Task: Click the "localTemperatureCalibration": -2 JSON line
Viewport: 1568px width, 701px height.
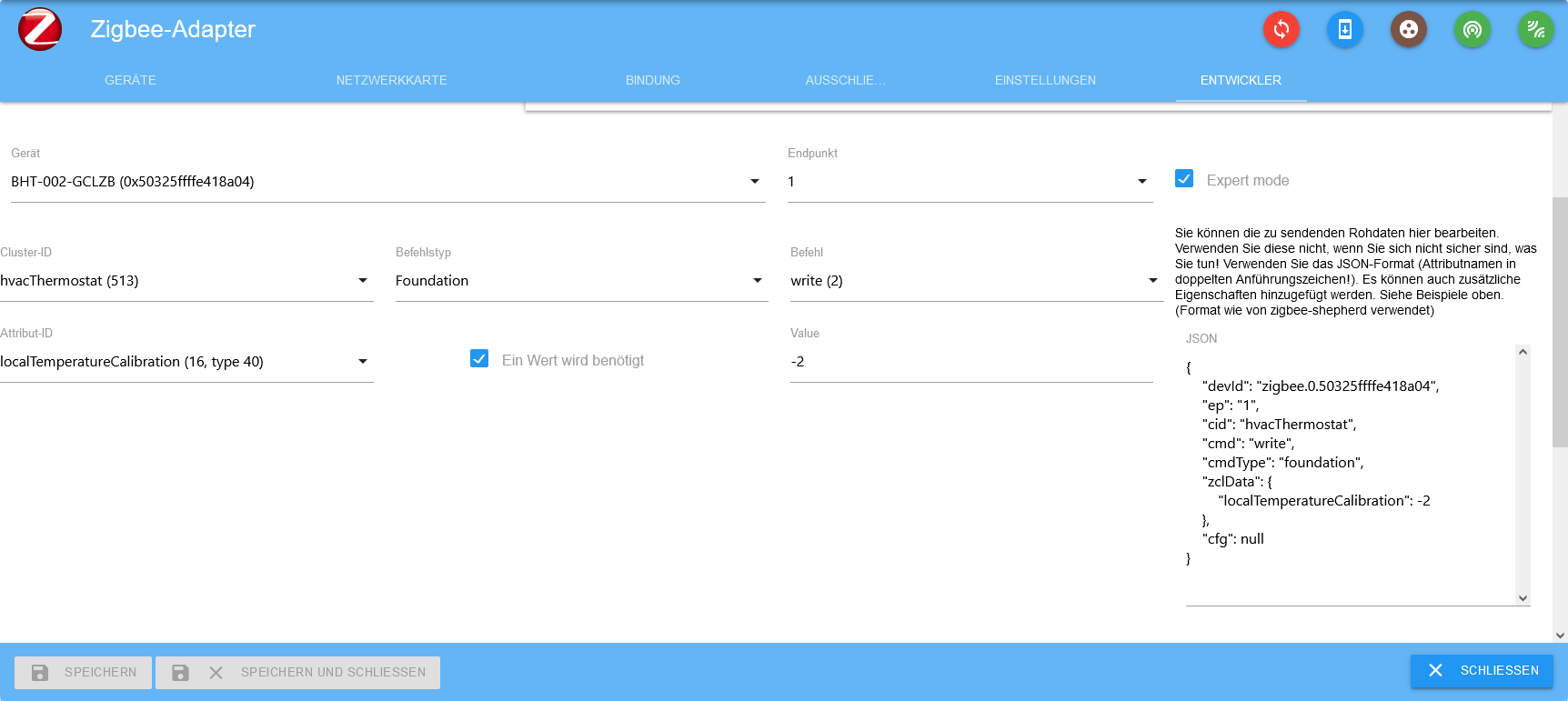Action: coord(1324,501)
